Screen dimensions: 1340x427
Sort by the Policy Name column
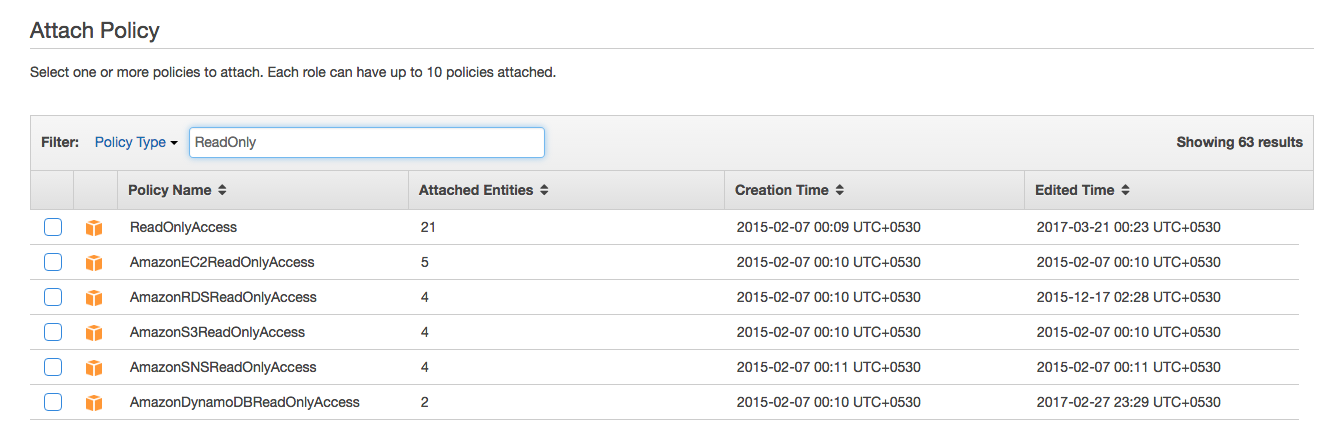point(177,190)
